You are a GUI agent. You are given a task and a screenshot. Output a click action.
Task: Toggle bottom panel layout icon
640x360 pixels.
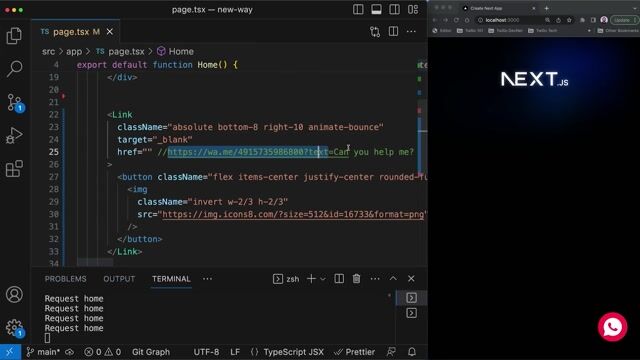376,9
